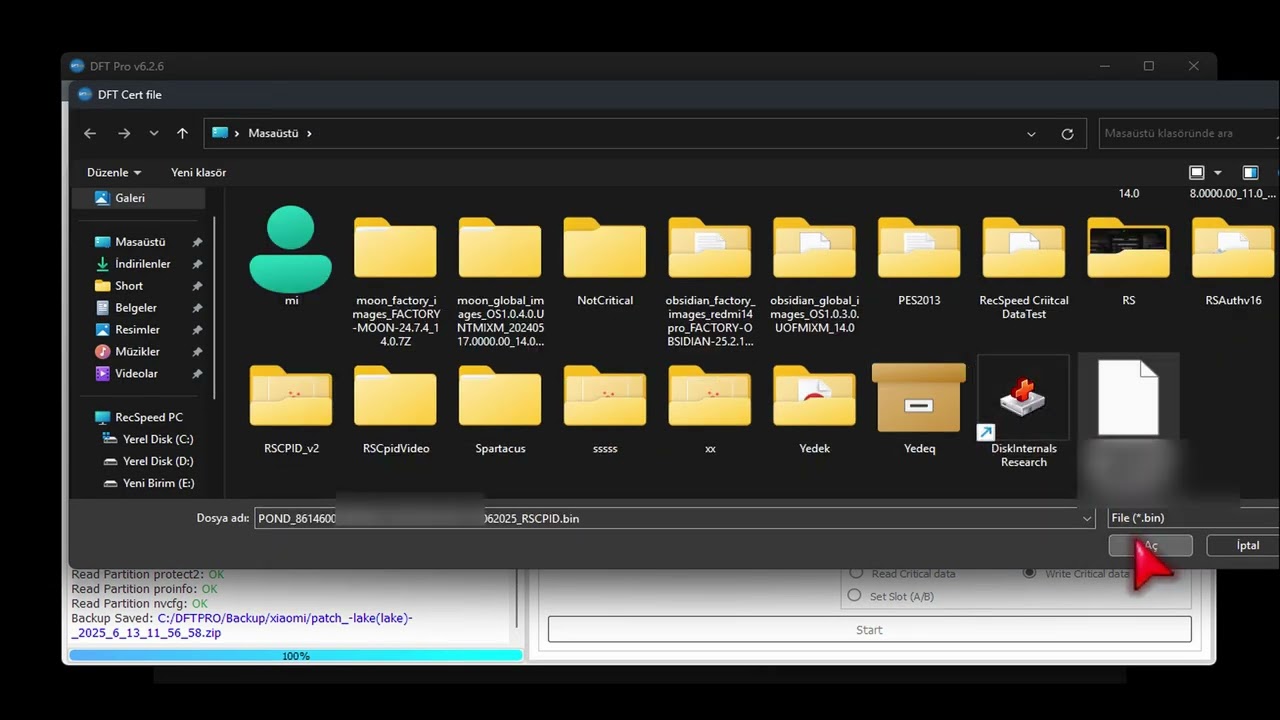Click the Yeni klasör button

pyautogui.click(x=198, y=173)
